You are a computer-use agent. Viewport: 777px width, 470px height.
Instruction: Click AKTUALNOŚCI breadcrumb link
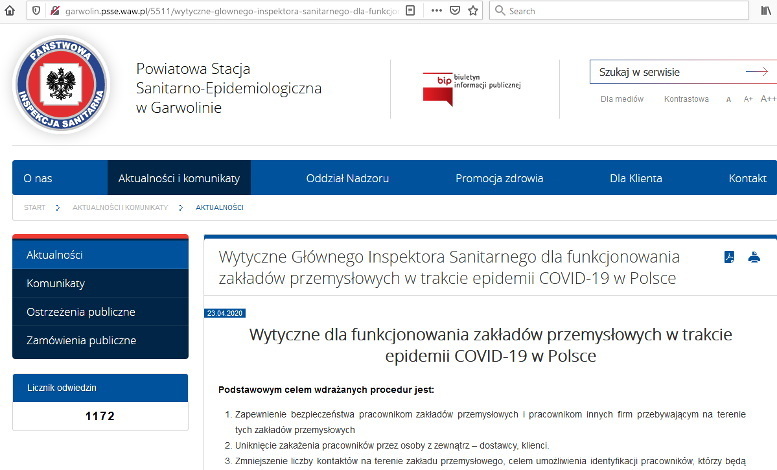click(220, 207)
